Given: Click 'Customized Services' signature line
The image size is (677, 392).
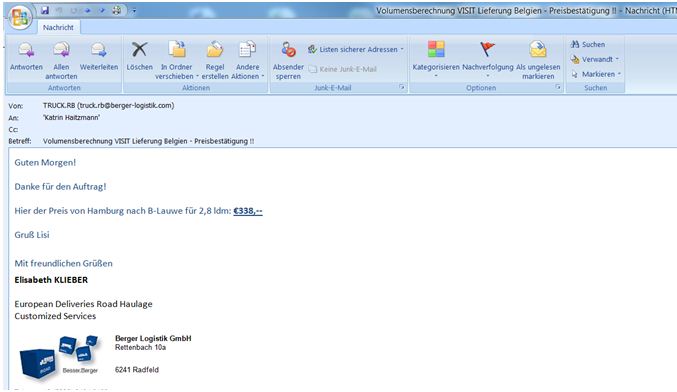Looking at the screenshot, I should click(55, 316).
